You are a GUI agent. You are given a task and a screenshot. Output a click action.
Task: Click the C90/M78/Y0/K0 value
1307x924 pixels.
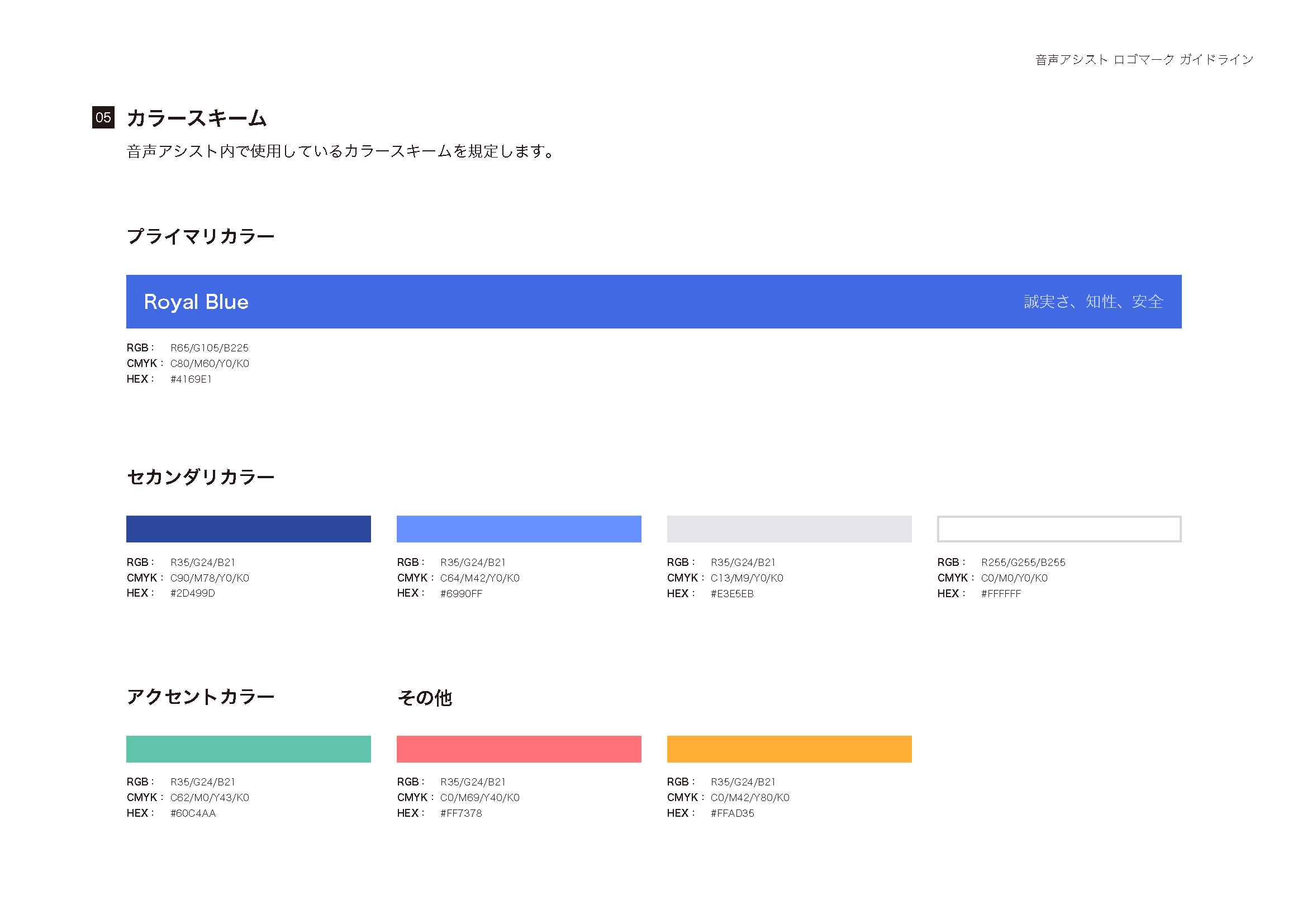pos(210,578)
